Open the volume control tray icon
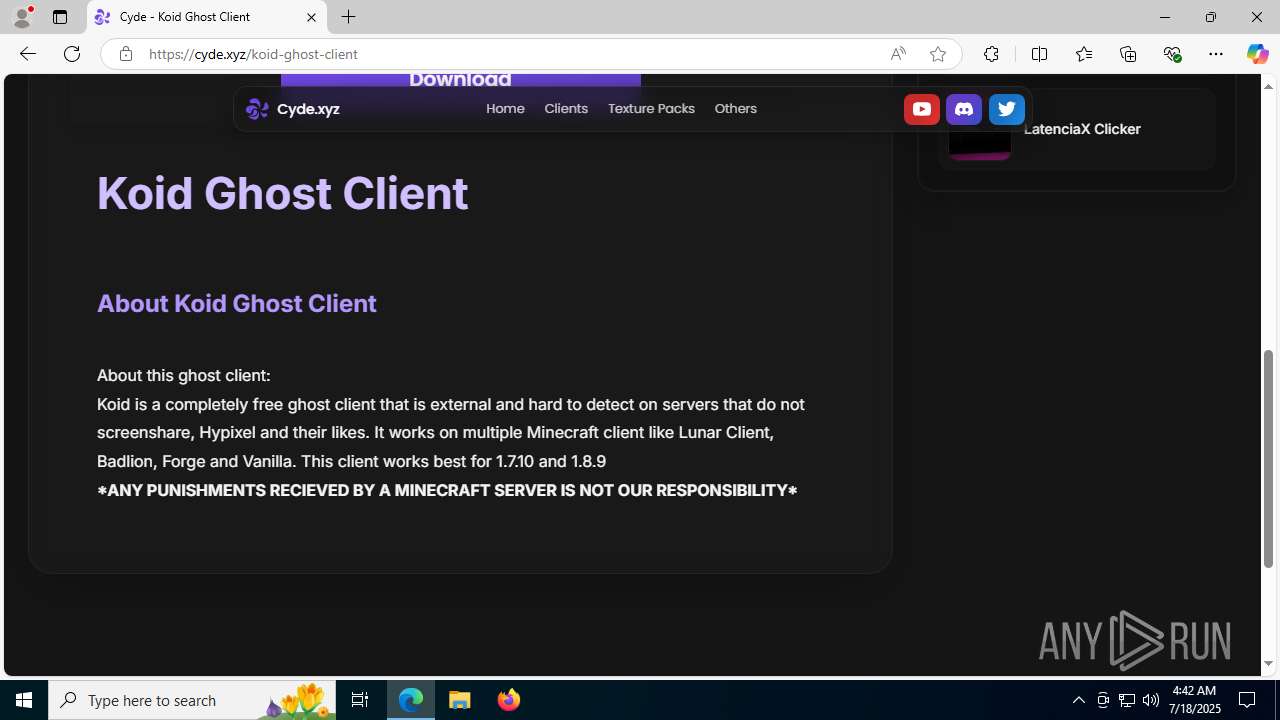 coord(1151,700)
